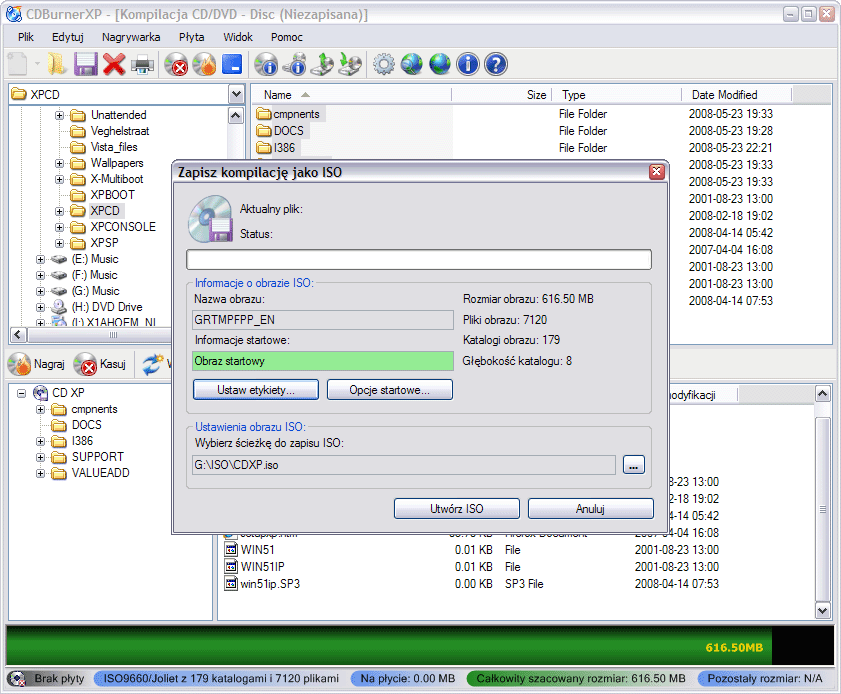Viewport: 841px width, 694px height.
Task: Open the XPCD folder path dropdown
Action: (x=237, y=94)
